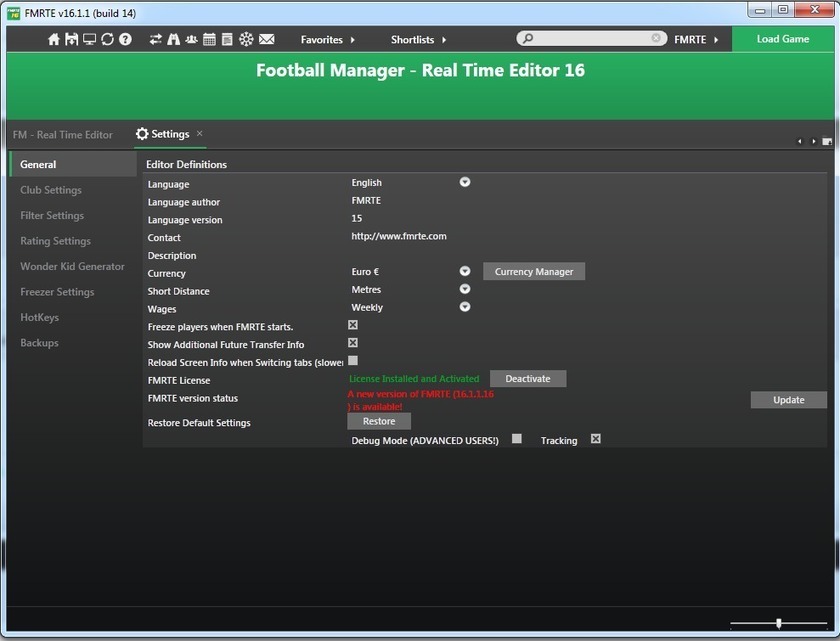The width and height of the screenshot is (840, 641).
Task: Toggle Freeze players when FMRTE starts checkbox
Action: pos(353,325)
